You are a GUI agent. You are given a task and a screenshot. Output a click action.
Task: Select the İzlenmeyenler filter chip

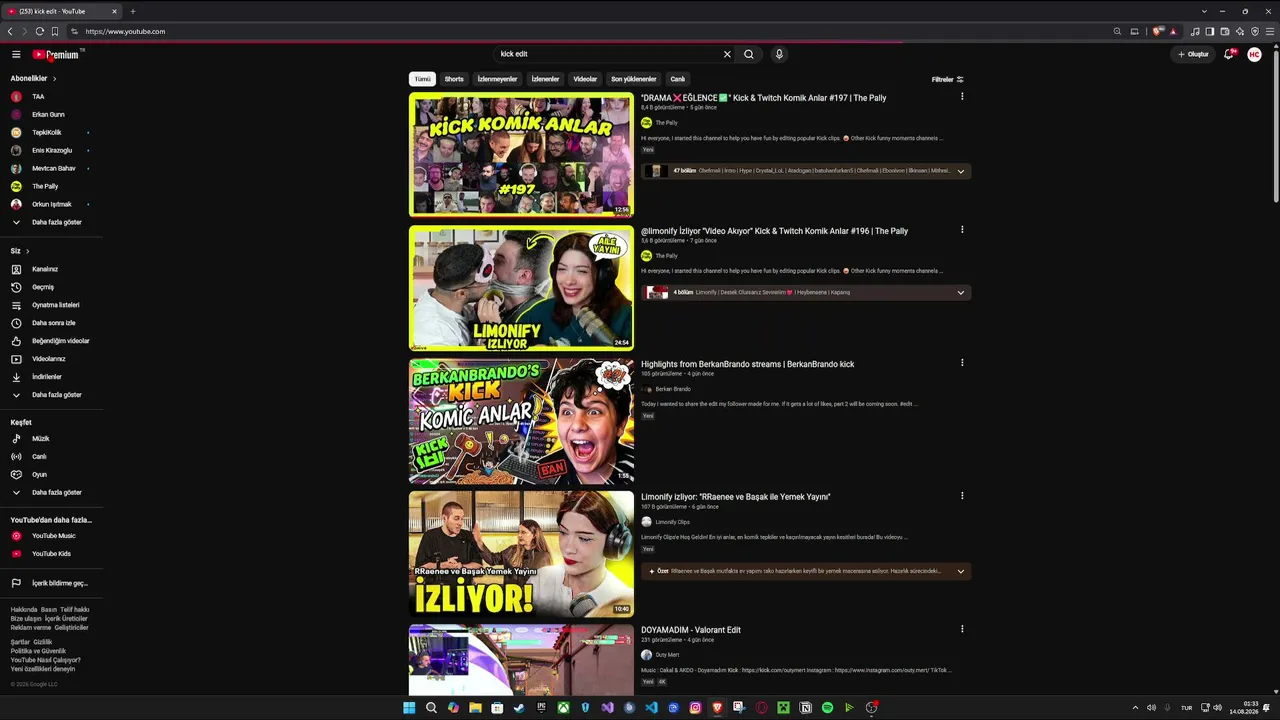pyautogui.click(x=497, y=79)
